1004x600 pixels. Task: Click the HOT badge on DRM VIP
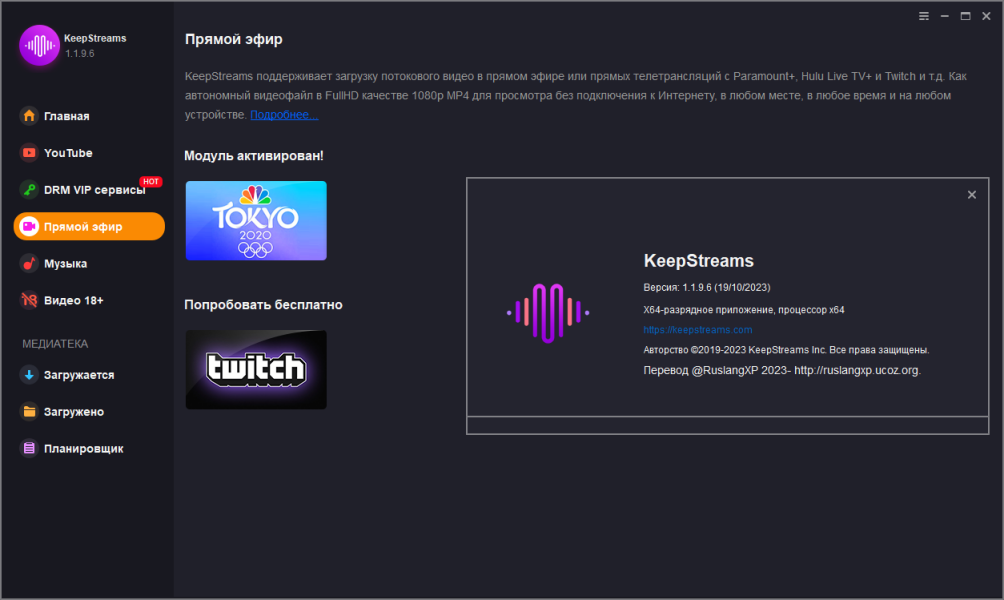[150, 182]
